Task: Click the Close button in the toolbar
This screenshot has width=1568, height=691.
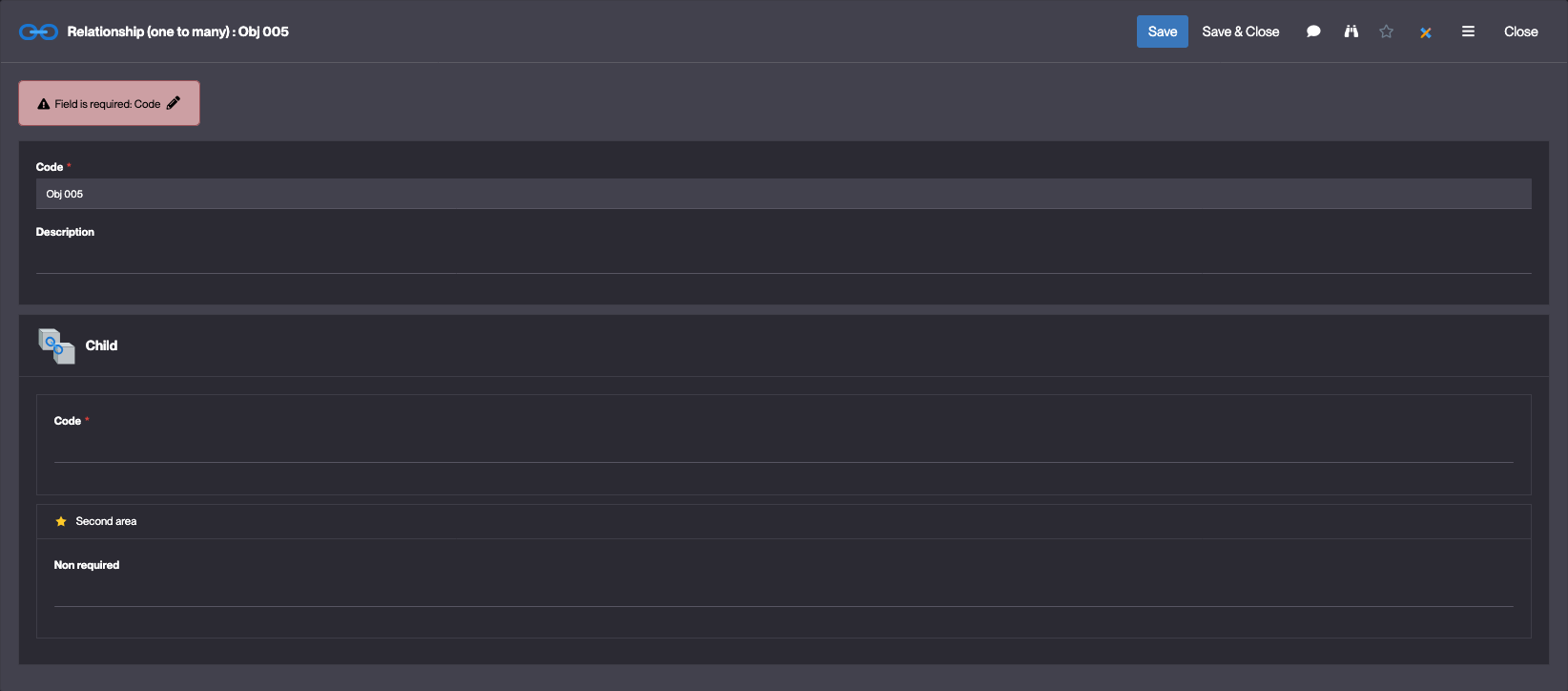Action: [1520, 31]
